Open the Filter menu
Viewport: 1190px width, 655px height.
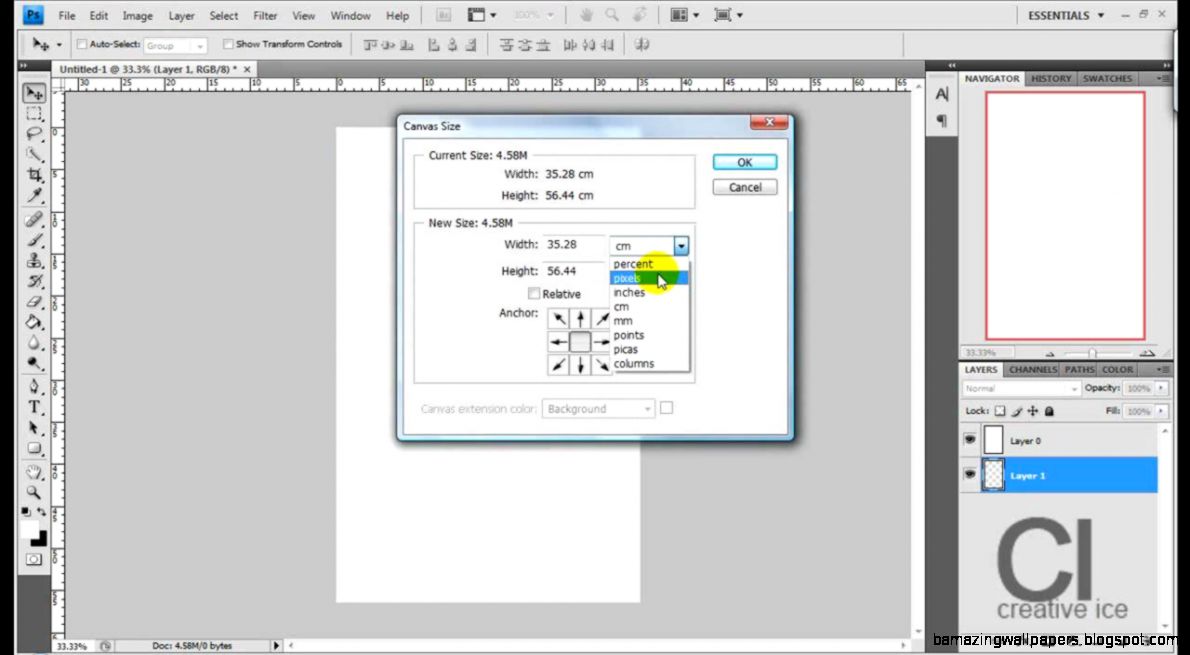pyautogui.click(x=265, y=15)
